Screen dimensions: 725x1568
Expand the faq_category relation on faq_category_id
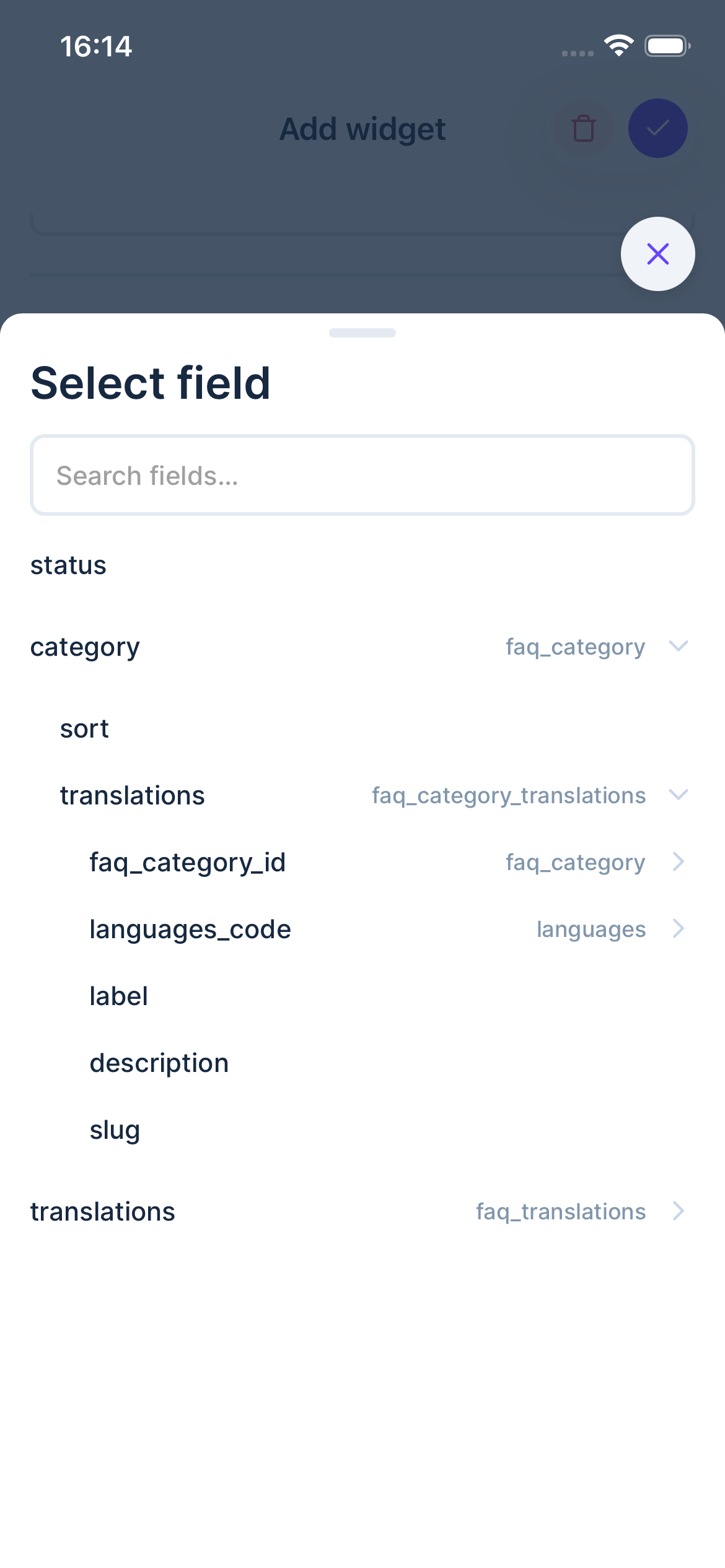point(678,861)
